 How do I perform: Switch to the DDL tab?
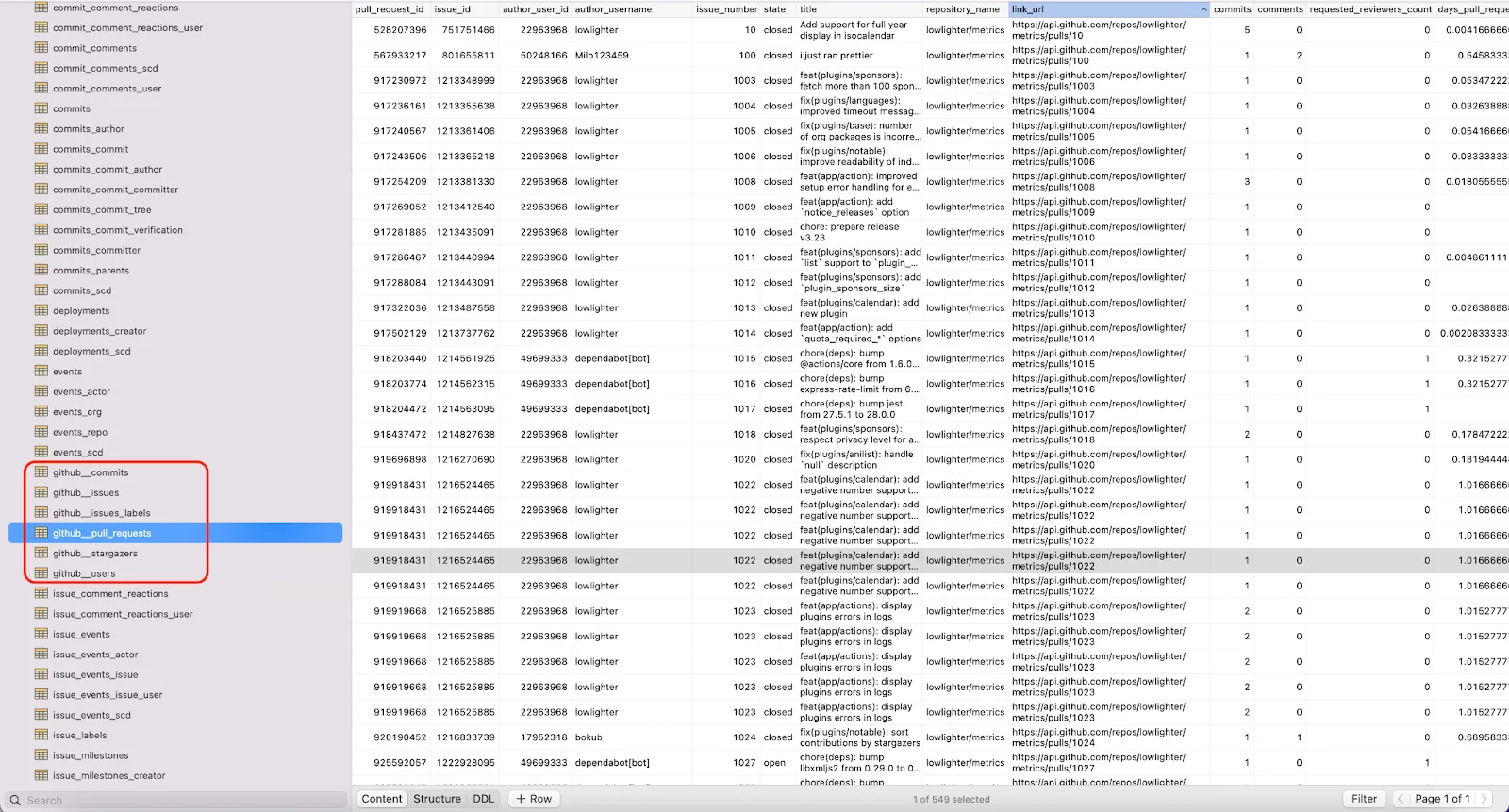(484, 799)
